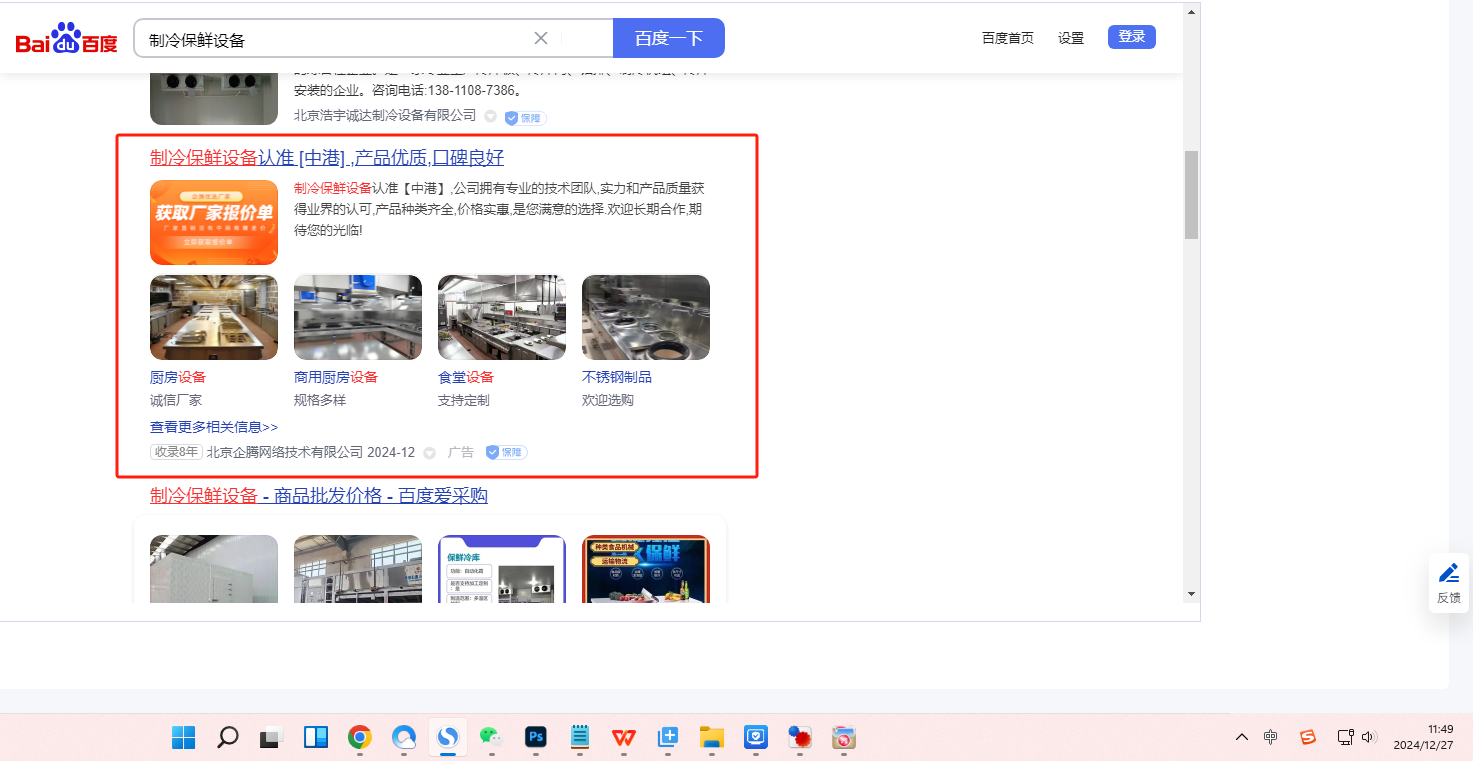Open the thumbnail above 不锈钢制品
1473x761 pixels.
[646, 317]
